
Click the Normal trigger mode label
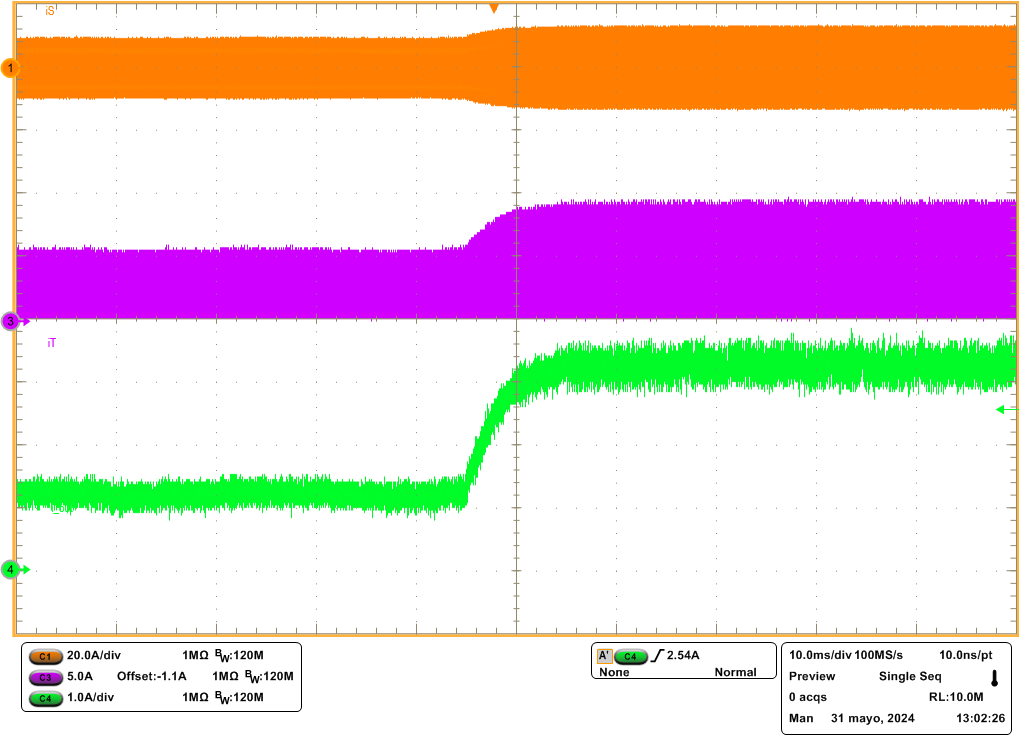pyautogui.click(x=735, y=673)
